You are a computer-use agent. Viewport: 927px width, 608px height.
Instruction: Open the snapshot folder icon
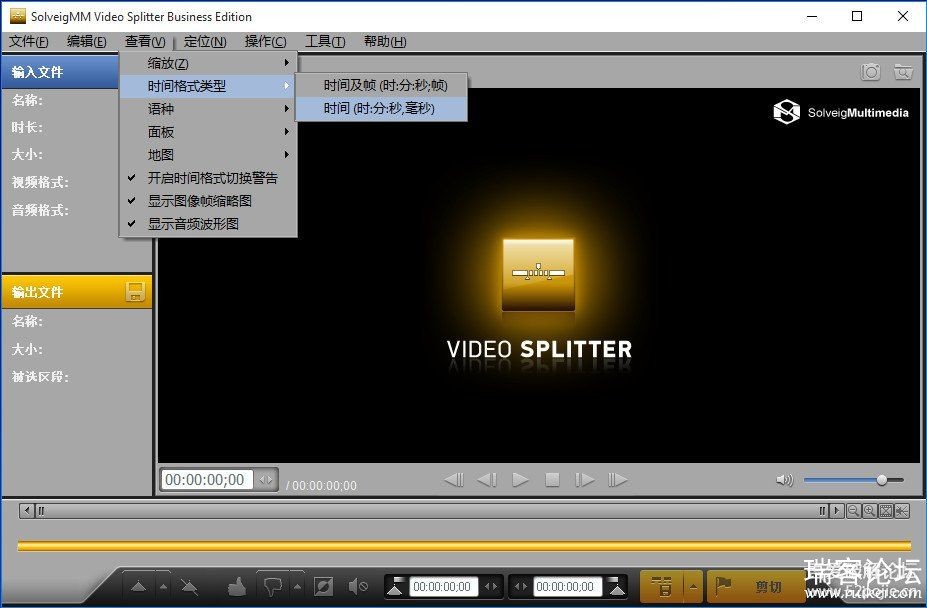(x=903, y=72)
